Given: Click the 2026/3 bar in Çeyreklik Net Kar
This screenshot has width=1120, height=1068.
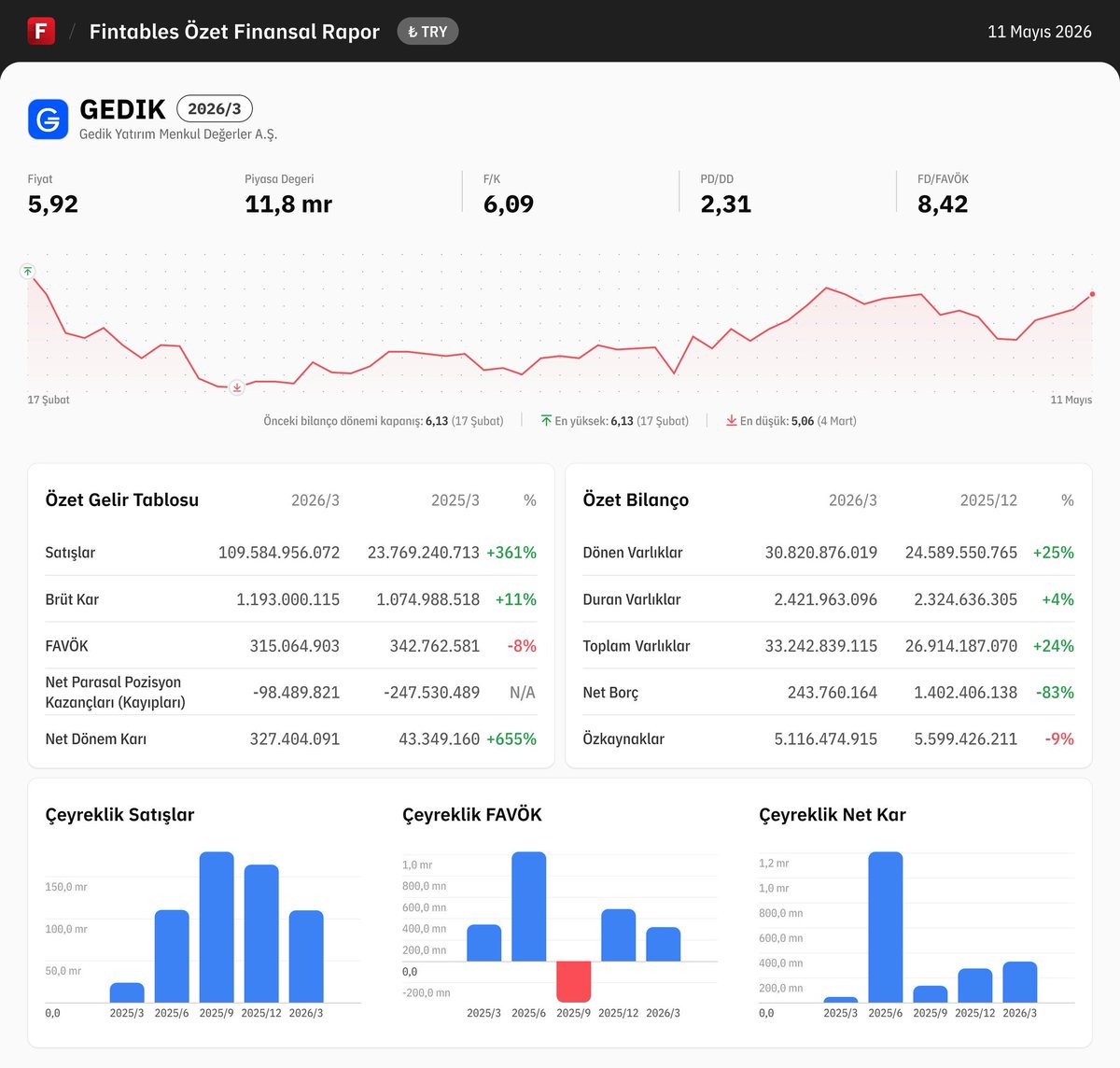Looking at the screenshot, I should coord(1020,982).
